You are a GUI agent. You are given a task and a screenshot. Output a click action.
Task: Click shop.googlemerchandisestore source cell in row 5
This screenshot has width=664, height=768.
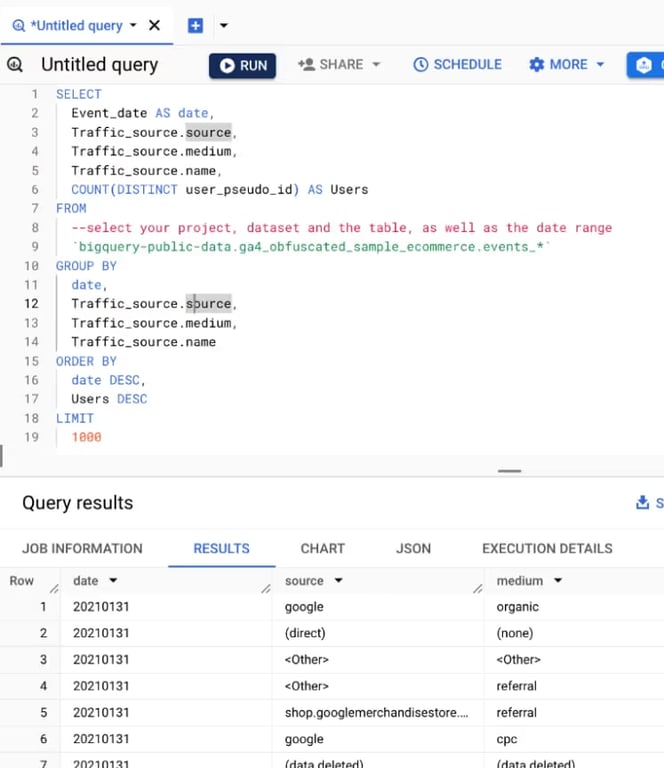point(376,713)
